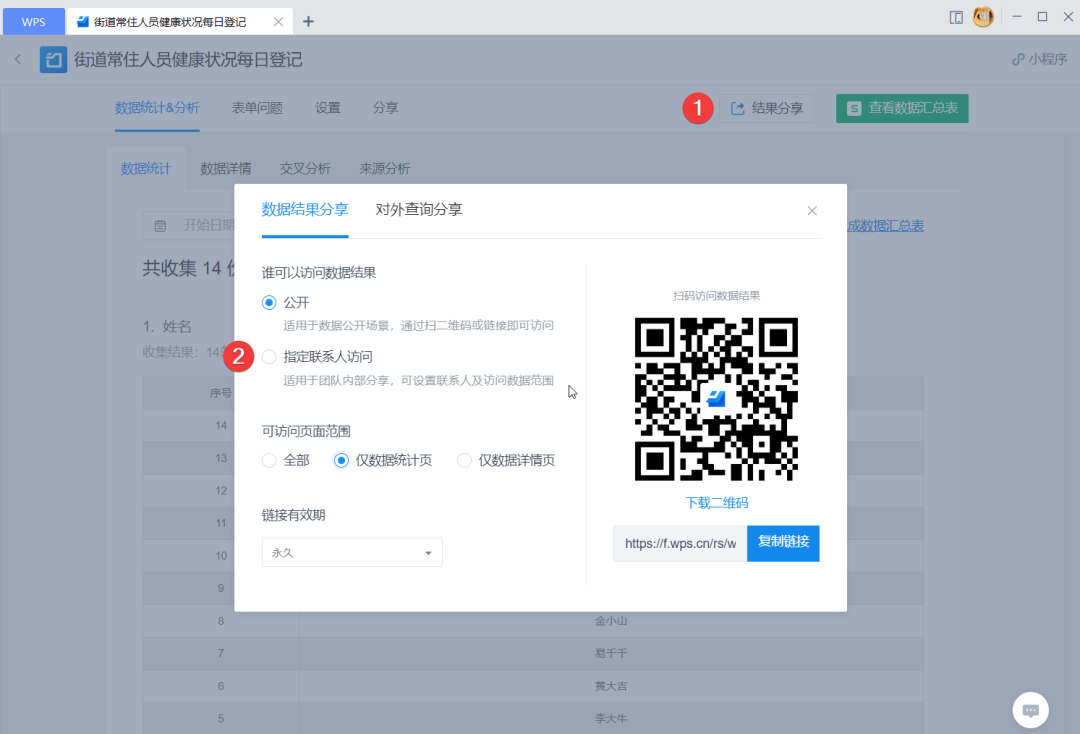Screen dimensions: 1080x734
Task: Select the 数据详情 sub-tab
Action: pos(226,169)
